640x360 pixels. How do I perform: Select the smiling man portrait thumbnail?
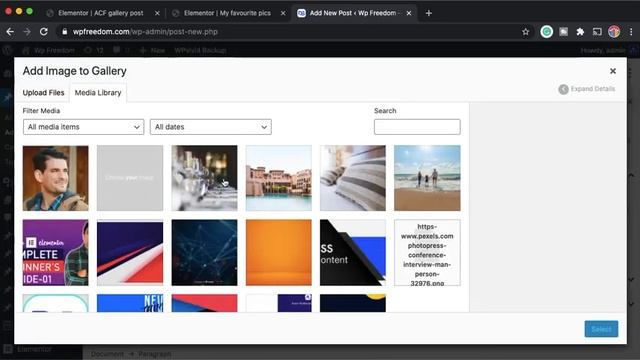(56, 178)
